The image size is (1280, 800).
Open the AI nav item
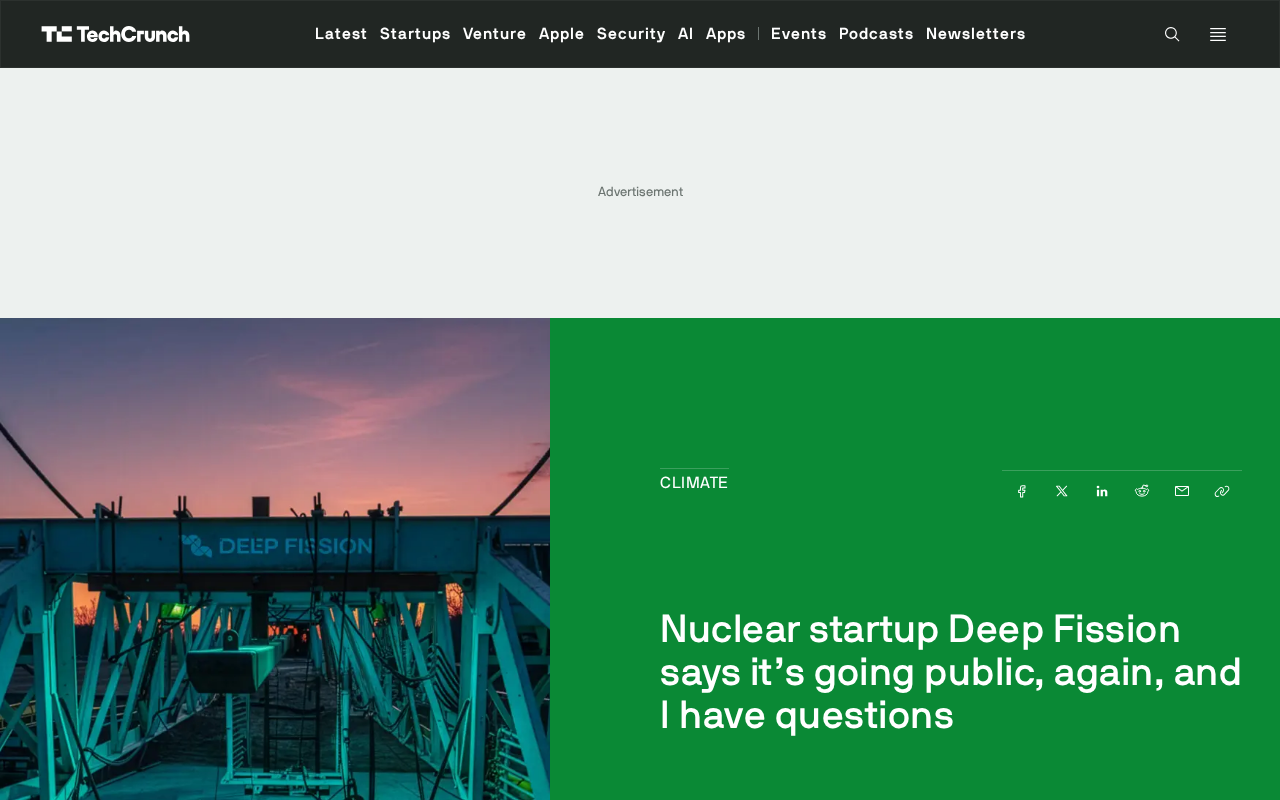coord(686,34)
